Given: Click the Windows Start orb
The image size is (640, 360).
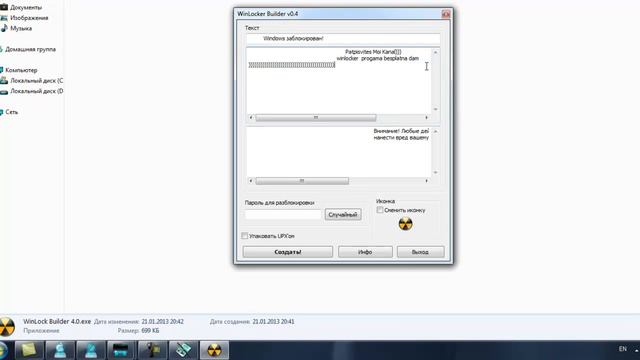Looking at the screenshot, I should click(3, 350).
